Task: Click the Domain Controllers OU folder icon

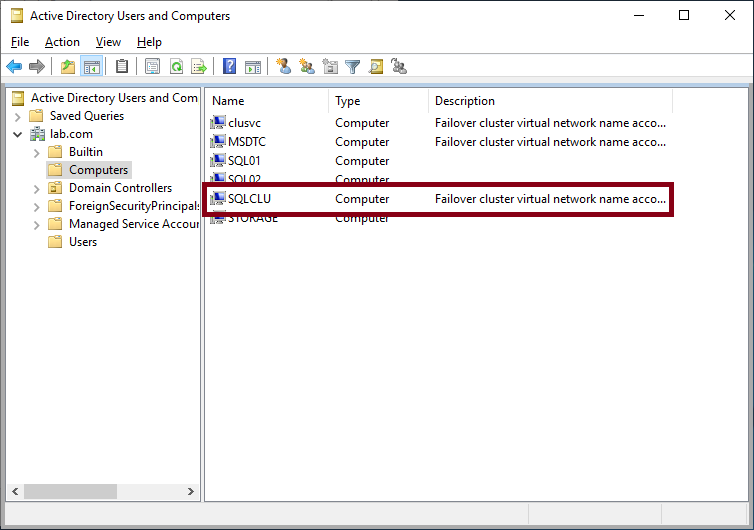Action: pyautogui.click(x=55, y=188)
